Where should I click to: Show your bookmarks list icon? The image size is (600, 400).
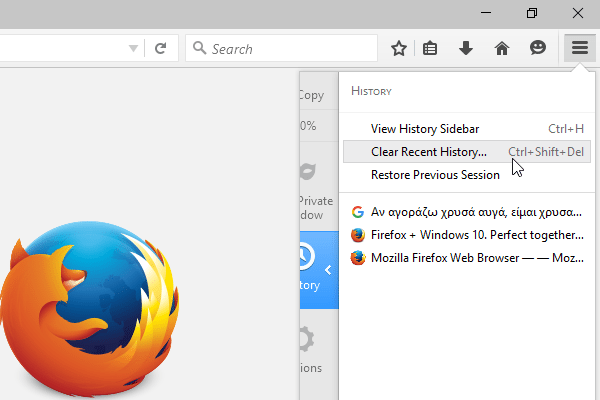pyautogui.click(x=430, y=48)
